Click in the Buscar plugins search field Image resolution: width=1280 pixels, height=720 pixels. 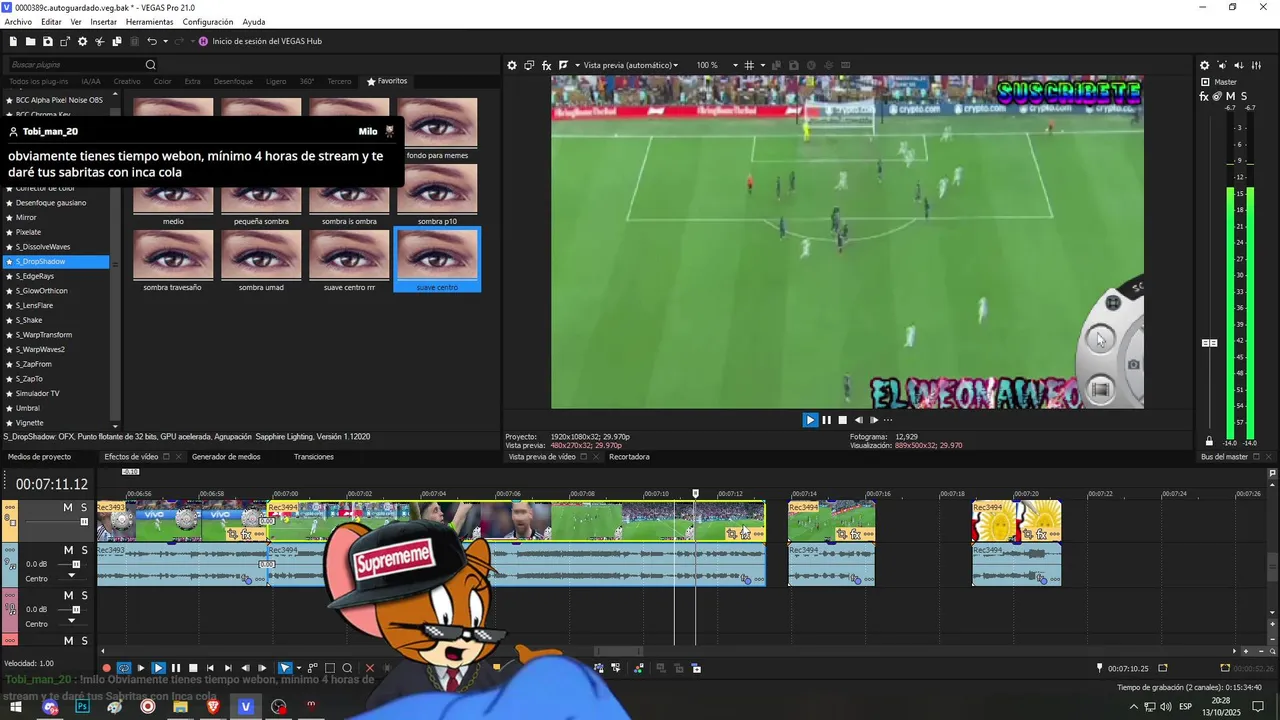click(x=75, y=65)
